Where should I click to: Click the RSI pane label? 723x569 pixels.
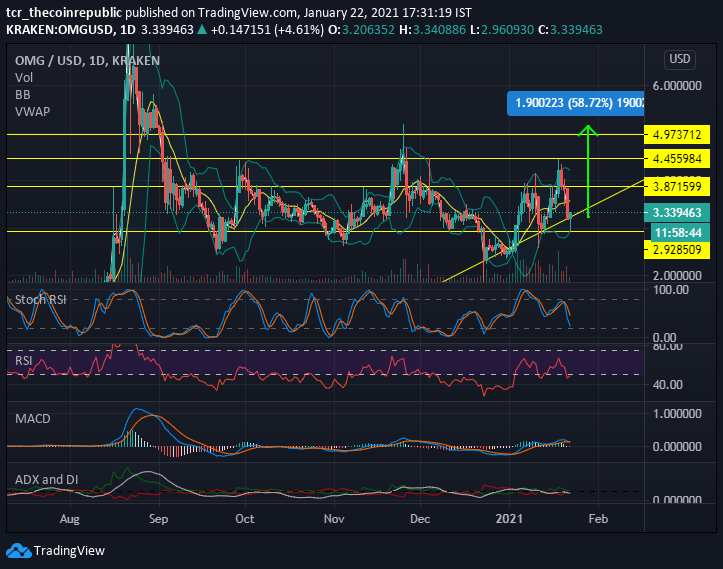pos(24,361)
